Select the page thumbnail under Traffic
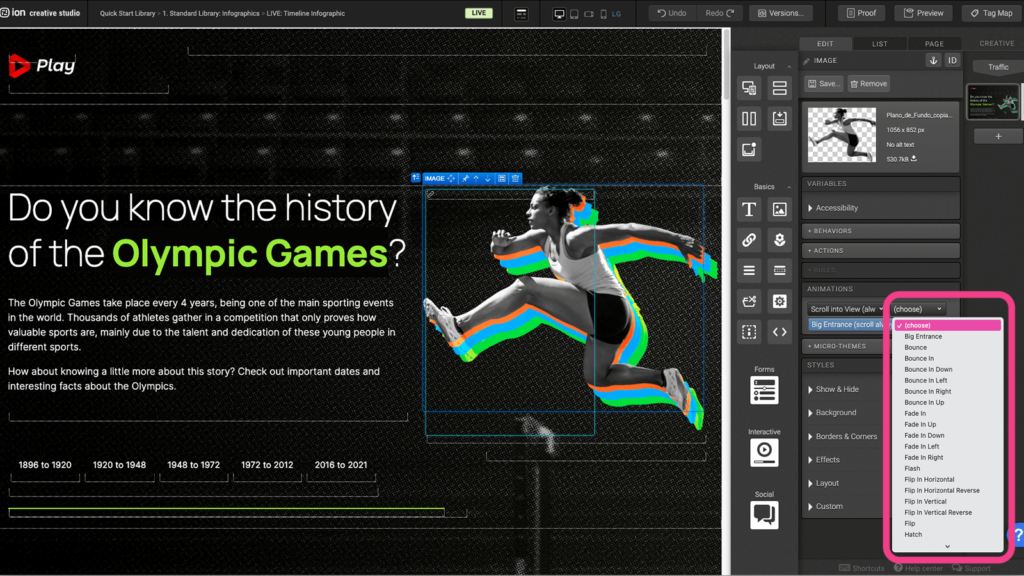 click(993, 102)
